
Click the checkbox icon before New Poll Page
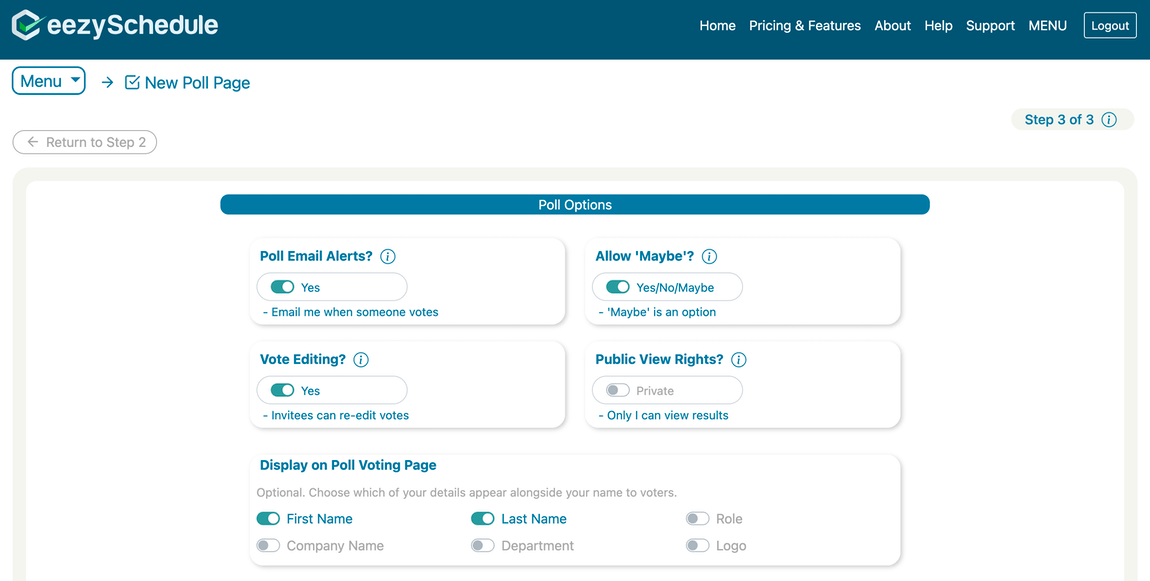(132, 82)
